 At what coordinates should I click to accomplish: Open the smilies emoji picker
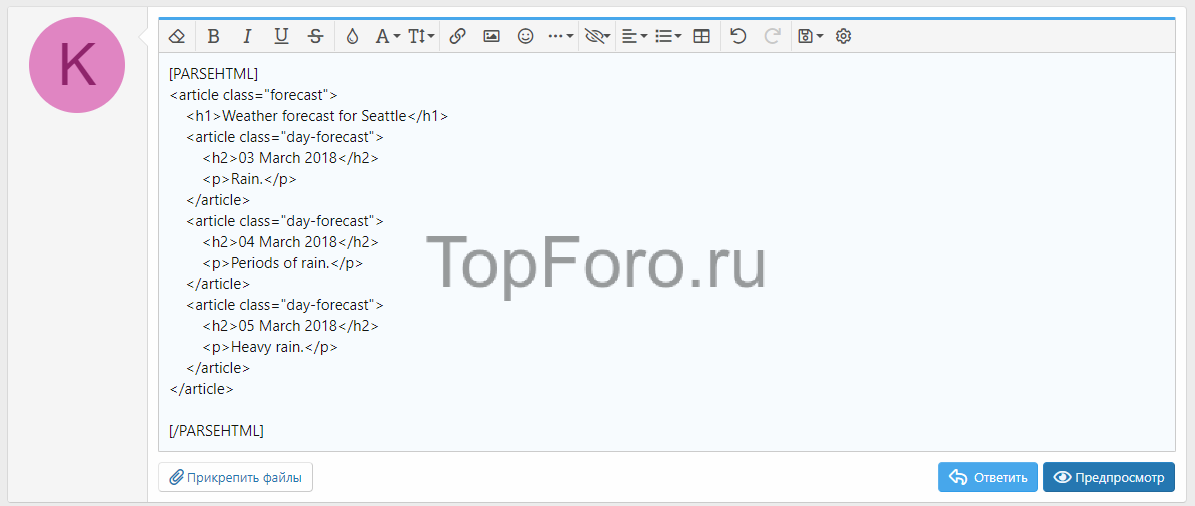coord(525,36)
